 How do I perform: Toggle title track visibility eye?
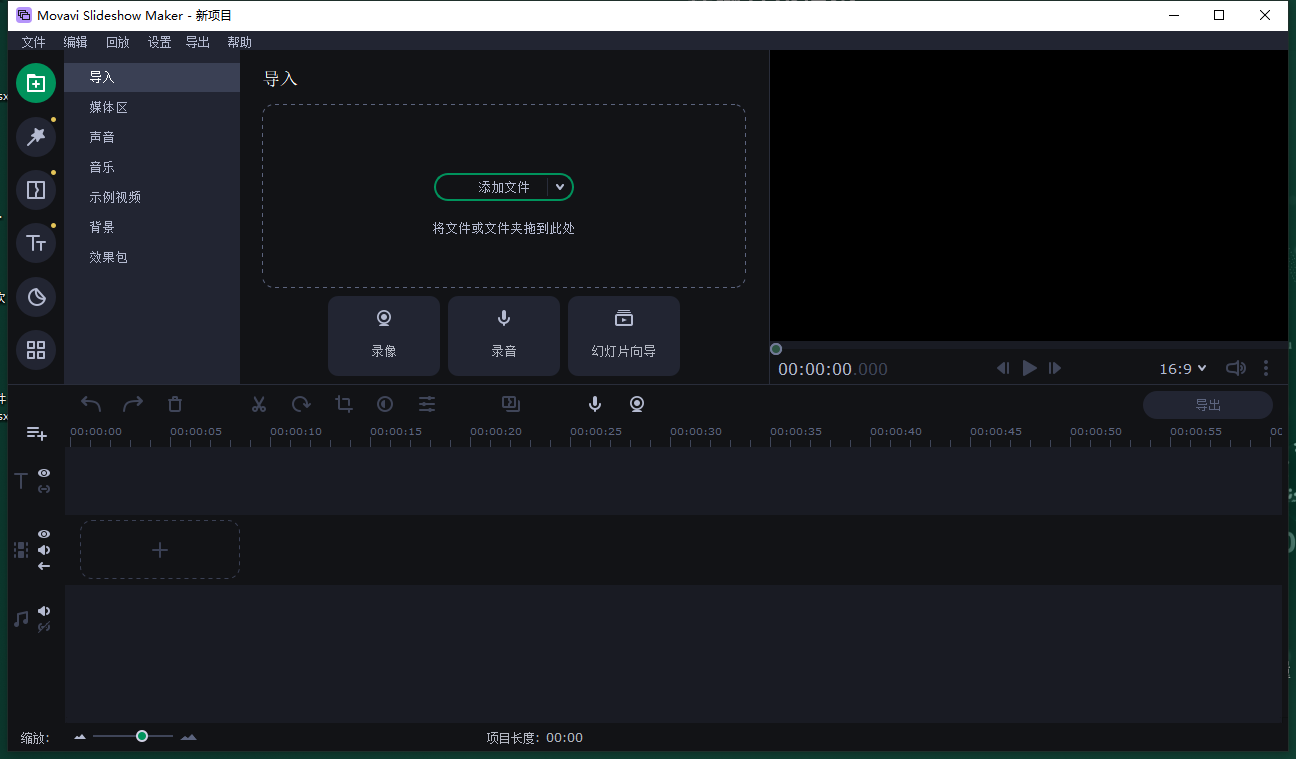point(44,473)
